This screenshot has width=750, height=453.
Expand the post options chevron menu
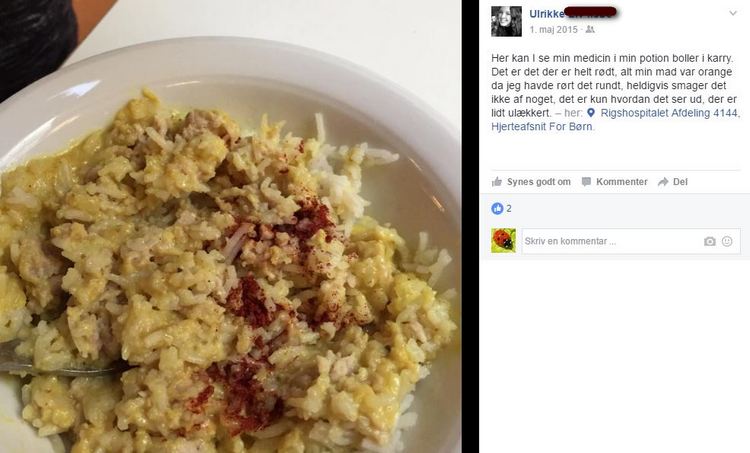tap(733, 13)
